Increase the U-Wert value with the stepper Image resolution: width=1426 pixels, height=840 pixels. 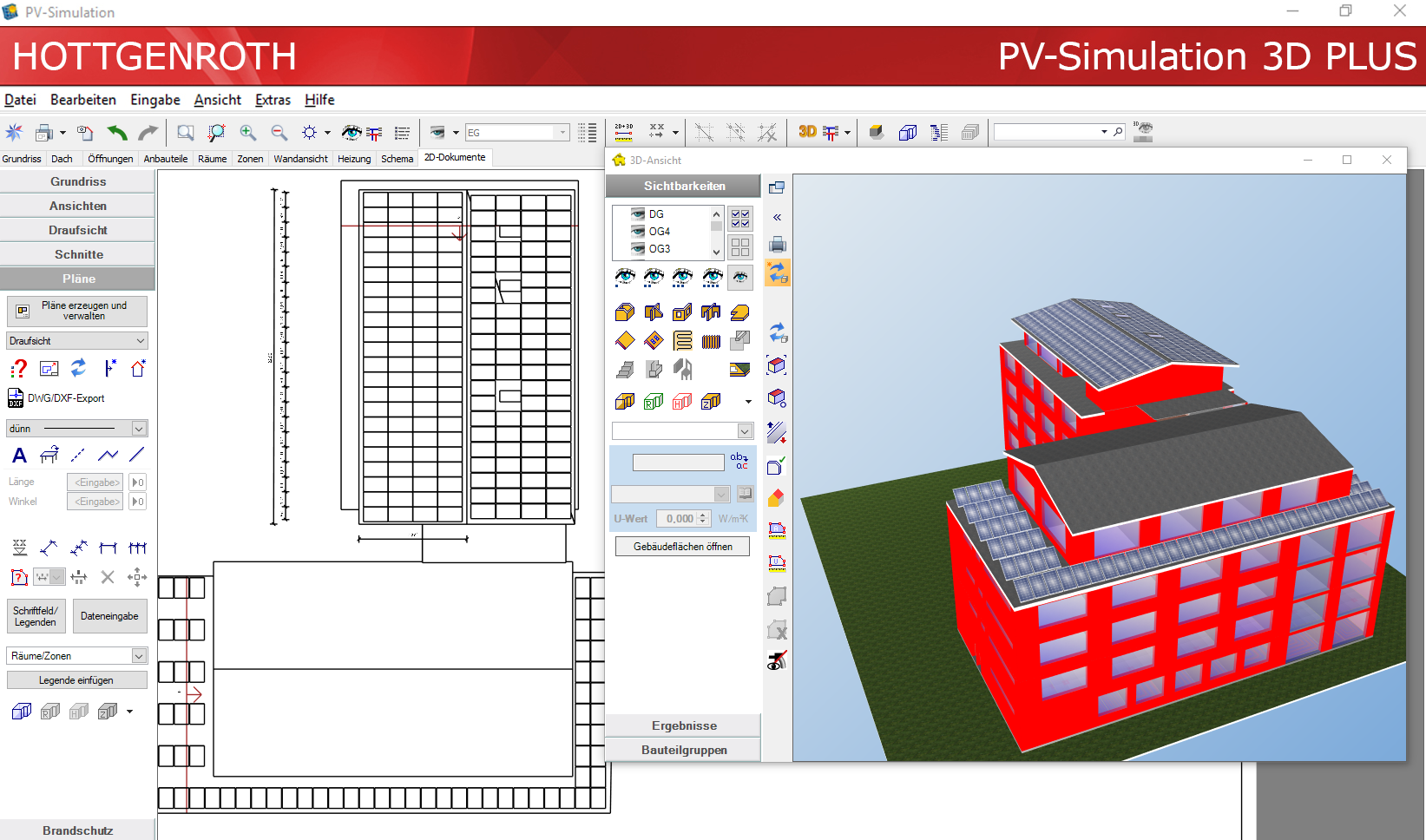pos(703,515)
